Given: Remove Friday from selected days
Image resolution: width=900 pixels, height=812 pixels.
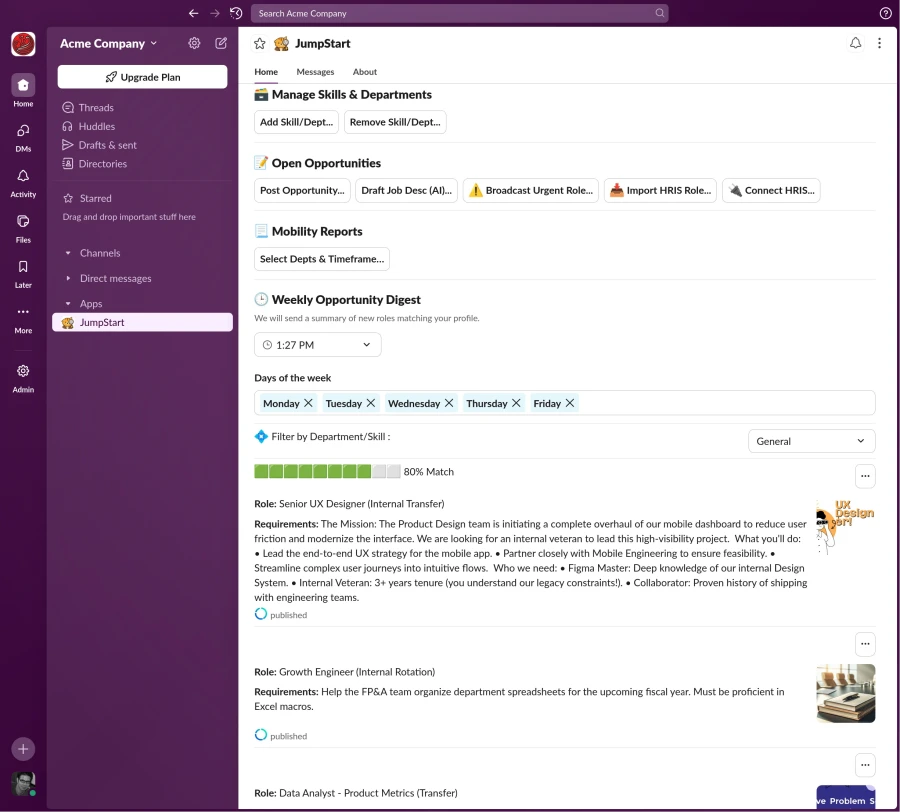Looking at the screenshot, I should 570,403.
